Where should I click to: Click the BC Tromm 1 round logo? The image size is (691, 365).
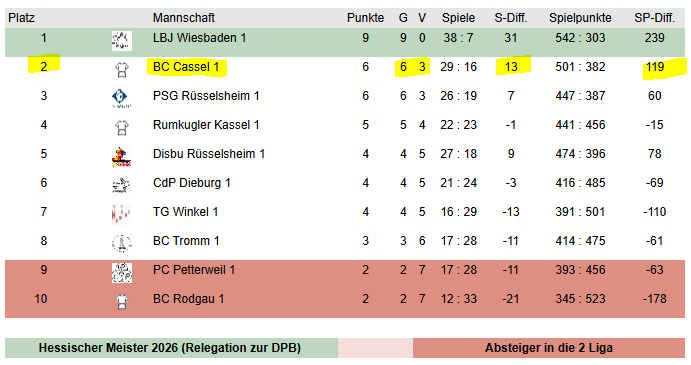[122, 243]
